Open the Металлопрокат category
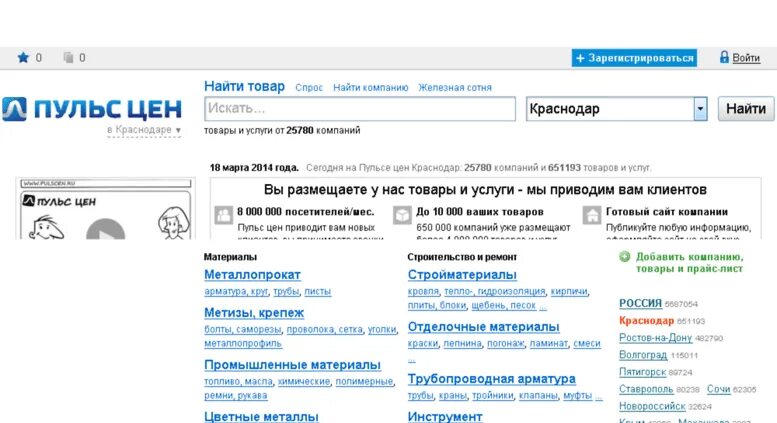 point(252,274)
